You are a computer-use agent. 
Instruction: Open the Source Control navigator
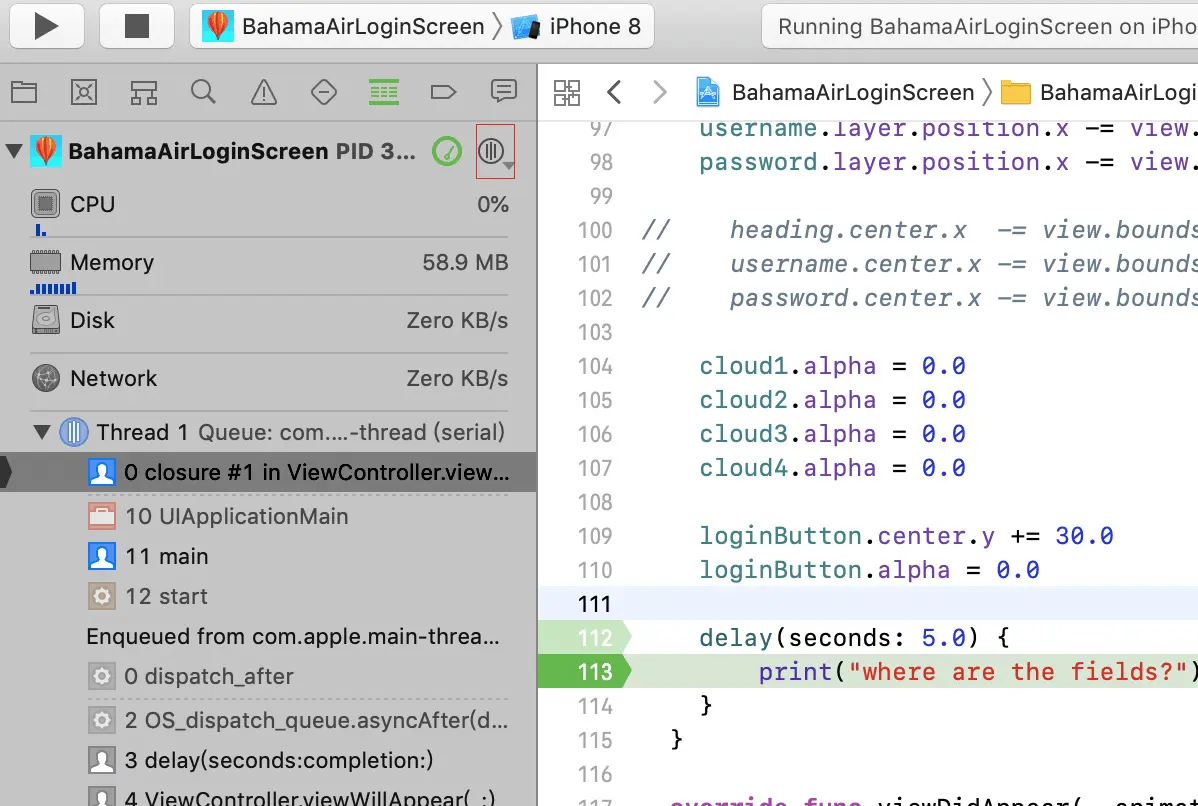[x=83, y=92]
